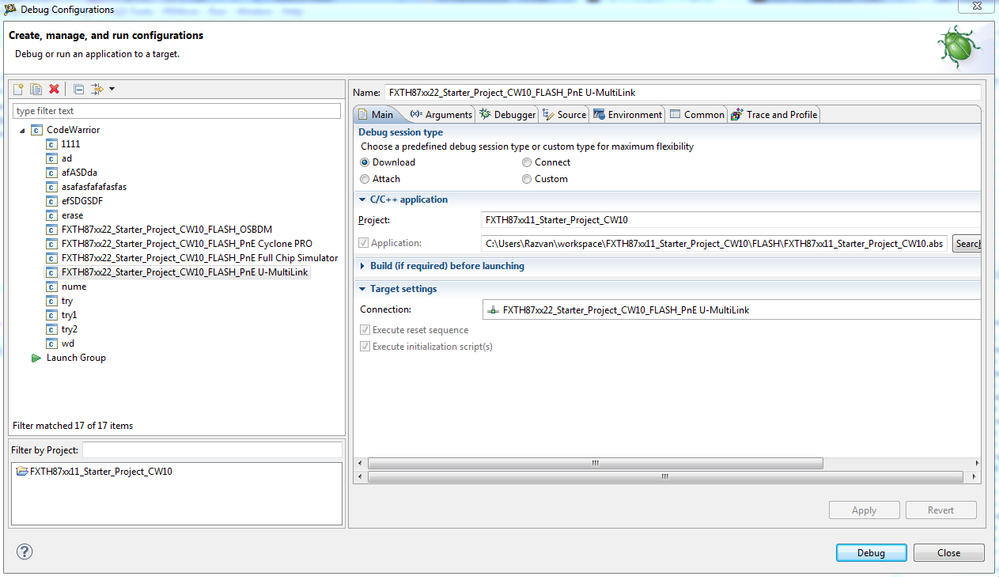This screenshot has width=999, height=577.
Task: Toggle the Application checkbox
Action: click(x=363, y=243)
